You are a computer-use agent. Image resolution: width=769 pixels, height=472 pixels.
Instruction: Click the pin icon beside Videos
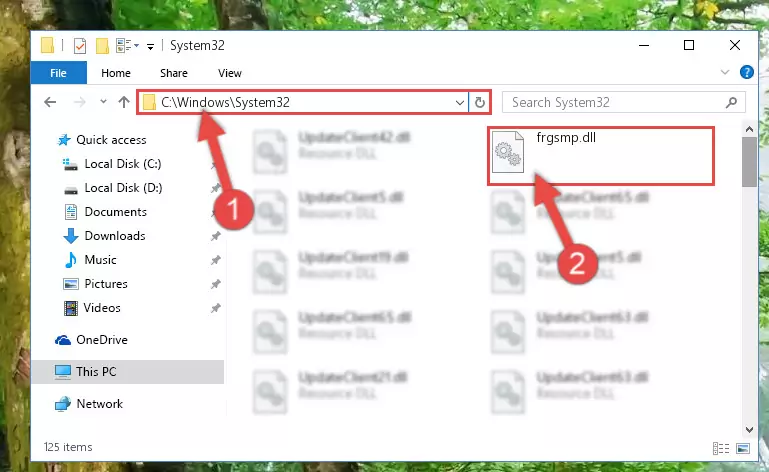point(215,308)
